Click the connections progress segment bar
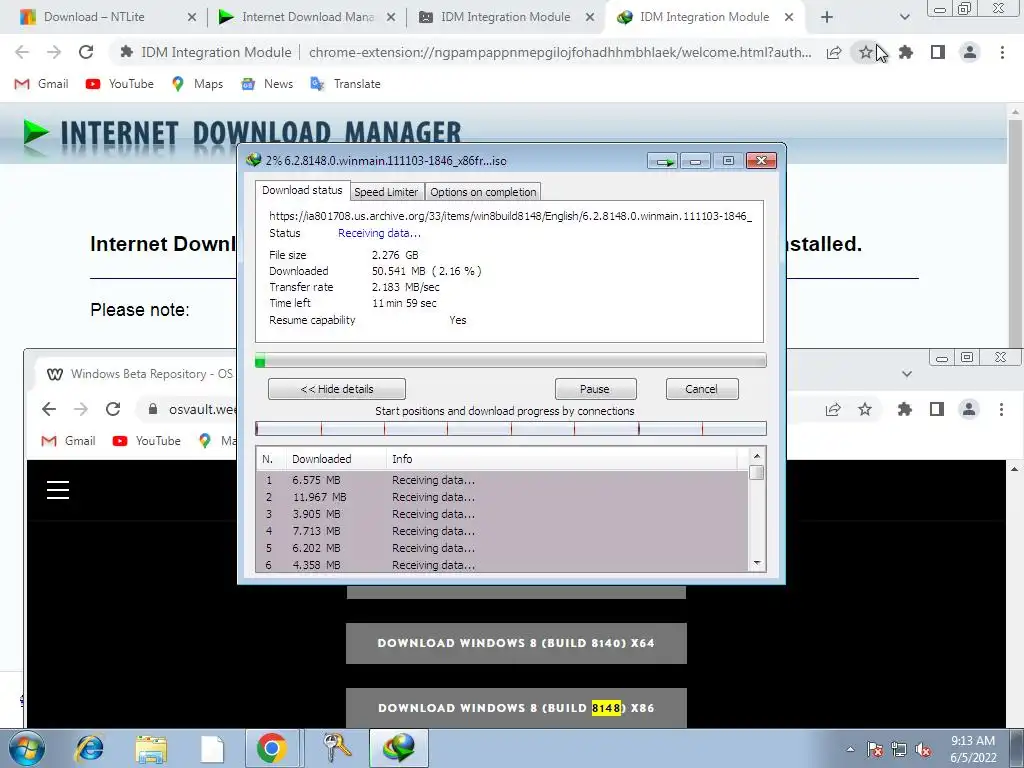This screenshot has width=1024, height=768. tap(511, 428)
